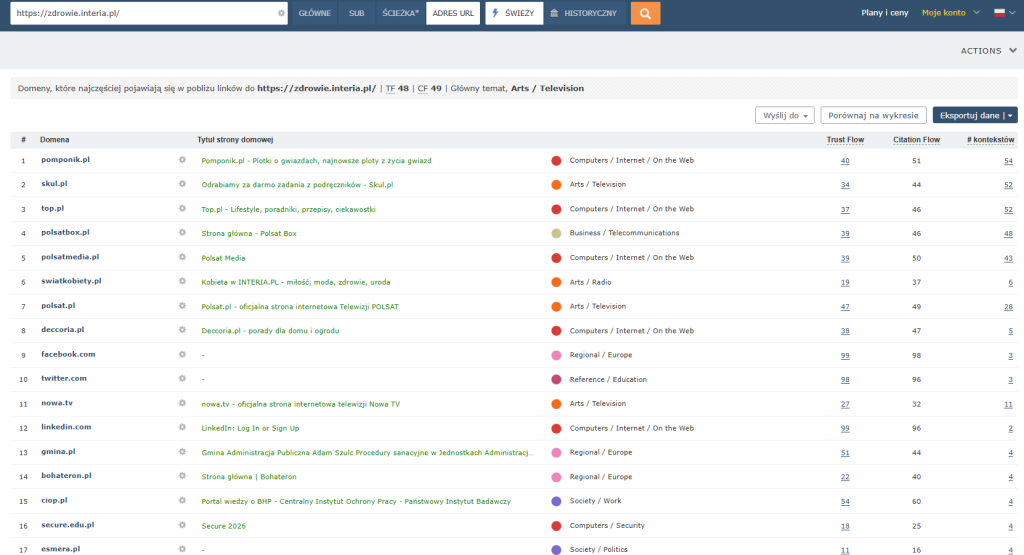Switch to Świeży fresh index

coord(514,13)
